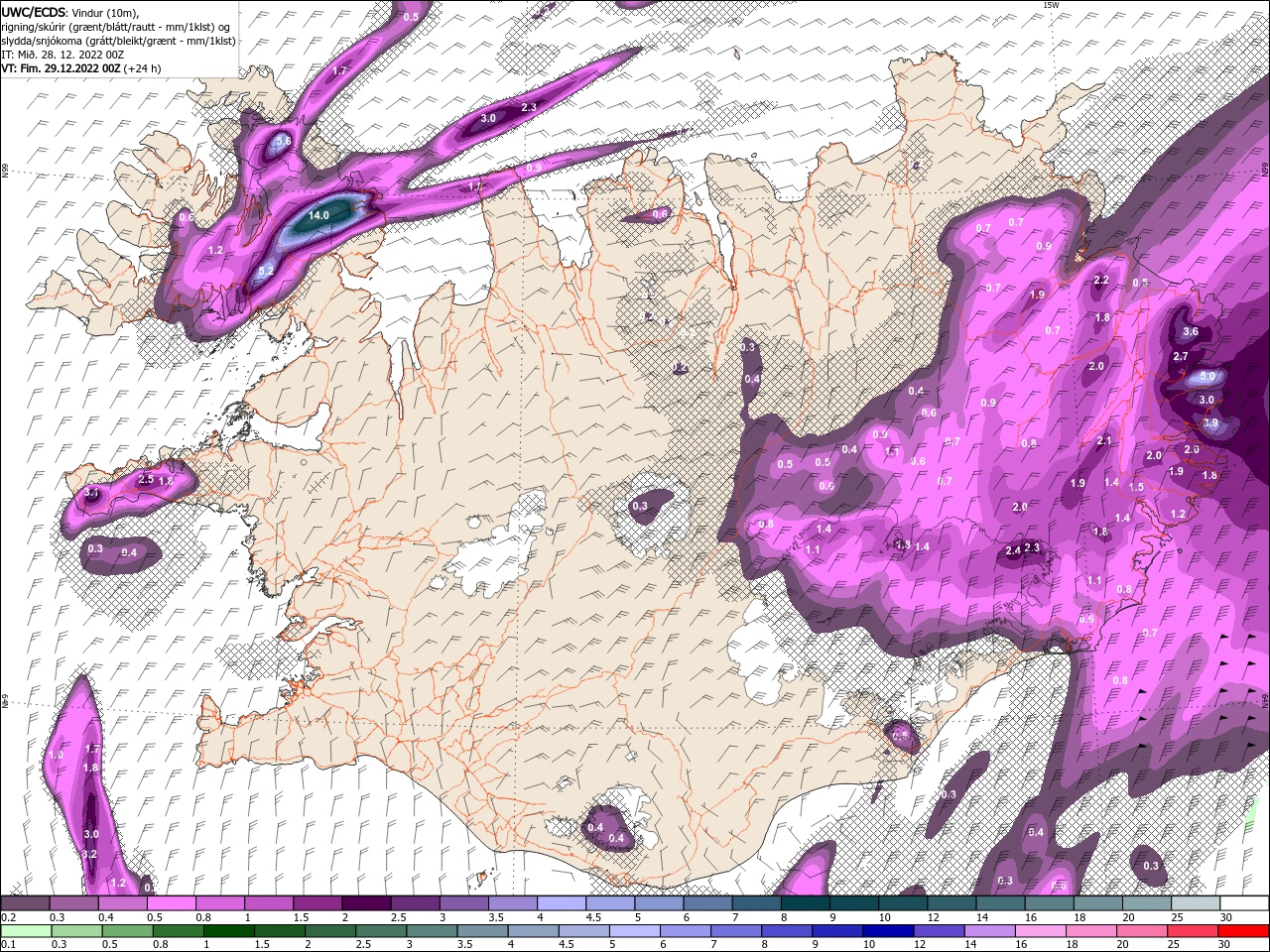Image resolution: width=1270 pixels, height=952 pixels.
Task: Click the 5.2 value label on the map
Action: pos(266,270)
